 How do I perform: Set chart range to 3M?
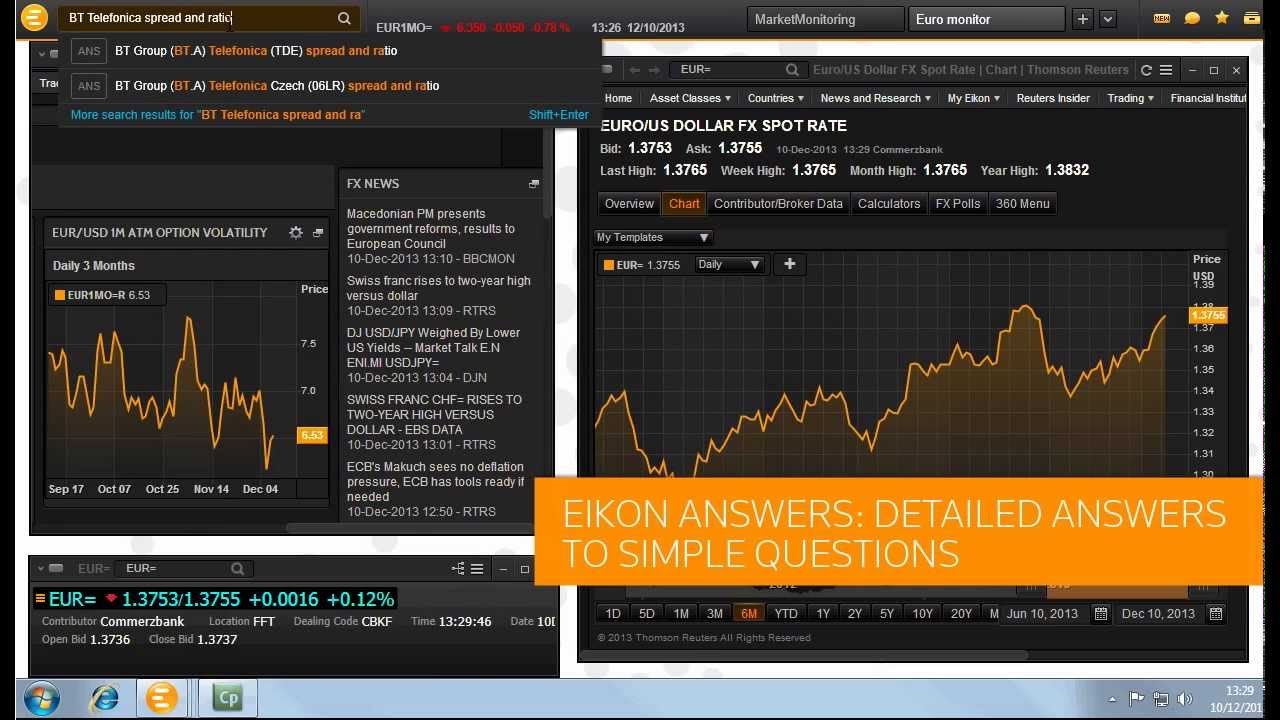coord(715,614)
